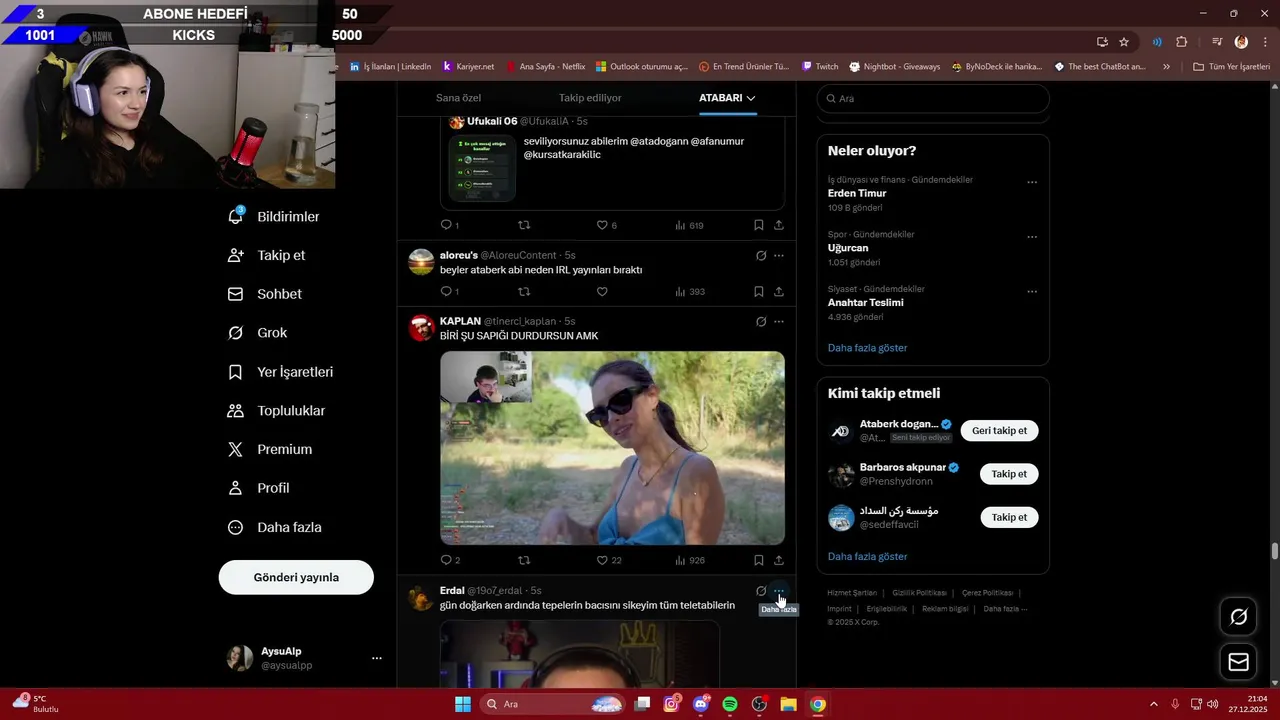Reply to Ufukali 06 post
This screenshot has width=1280, height=720.
(x=449, y=225)
